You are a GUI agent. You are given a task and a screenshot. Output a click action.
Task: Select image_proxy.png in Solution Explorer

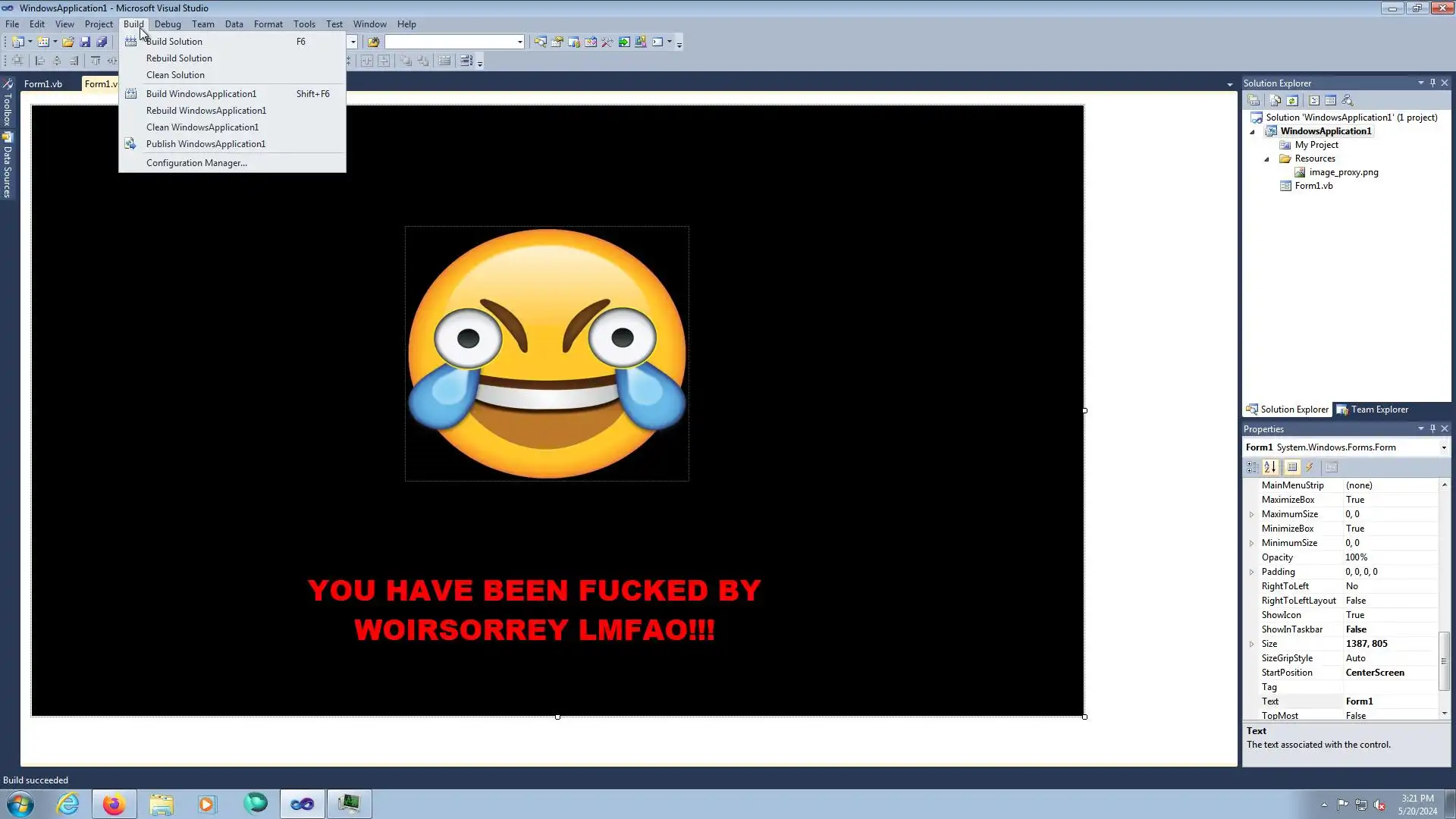click(x=1343, y=172)
